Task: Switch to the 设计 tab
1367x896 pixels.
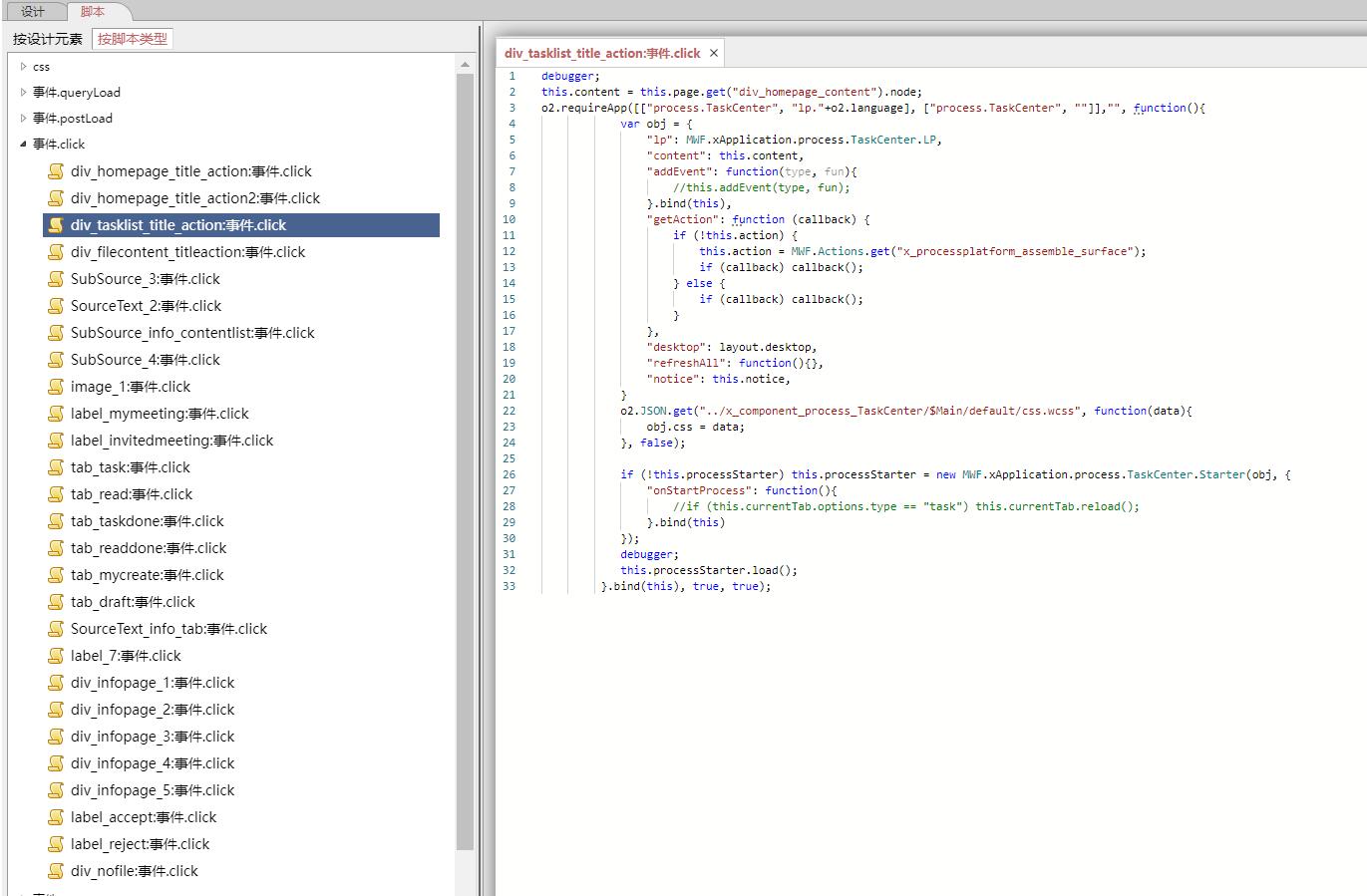Action: point(33,11)
